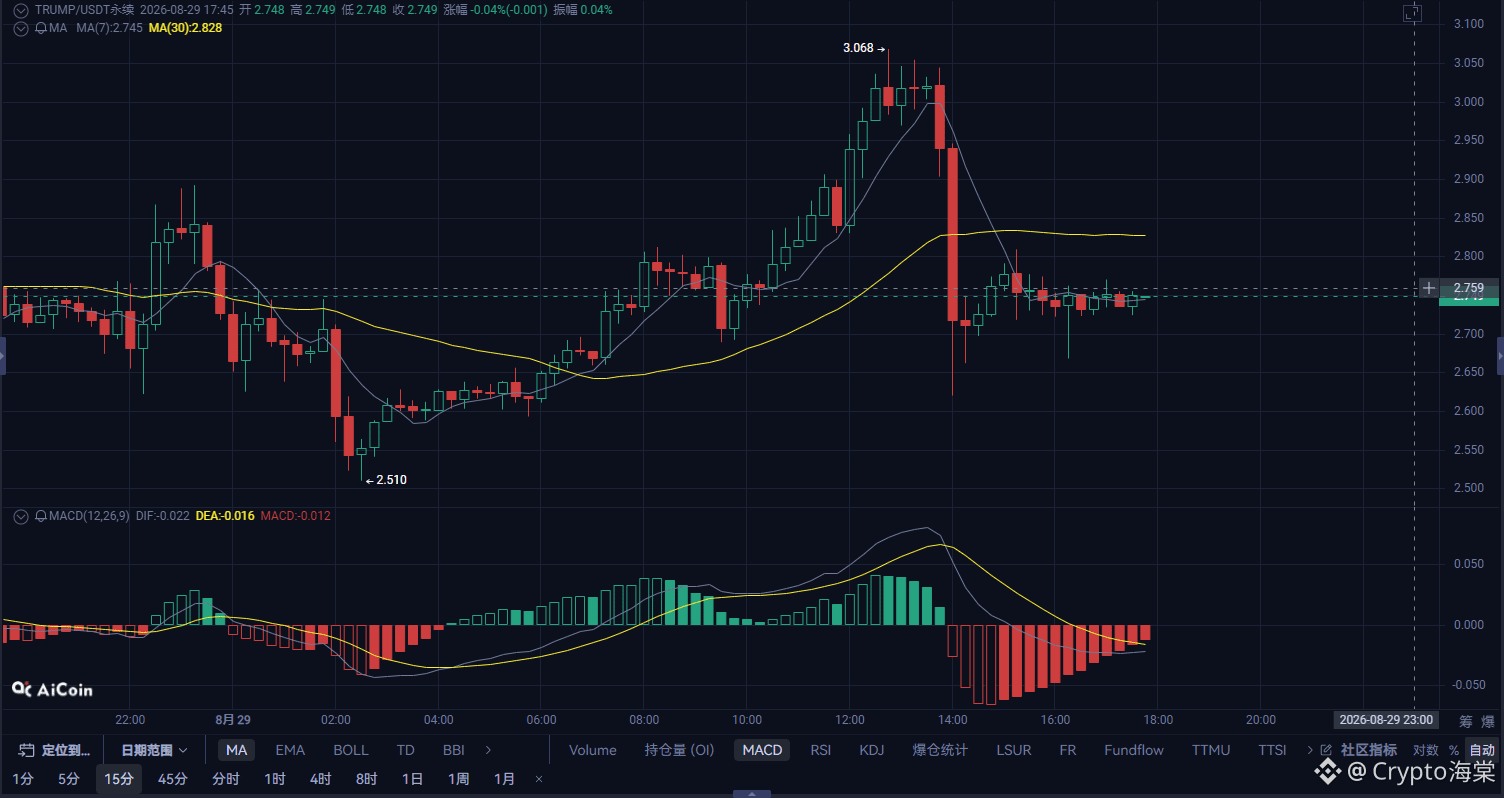Click the TRUMP/USDT永续 pair name

tap(84, 9)
